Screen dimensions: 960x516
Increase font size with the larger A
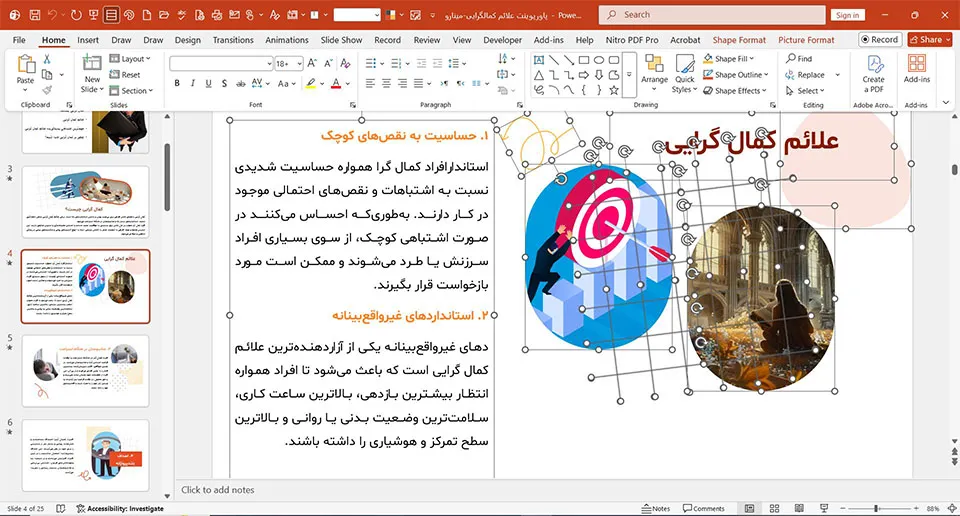coord(312,63)
